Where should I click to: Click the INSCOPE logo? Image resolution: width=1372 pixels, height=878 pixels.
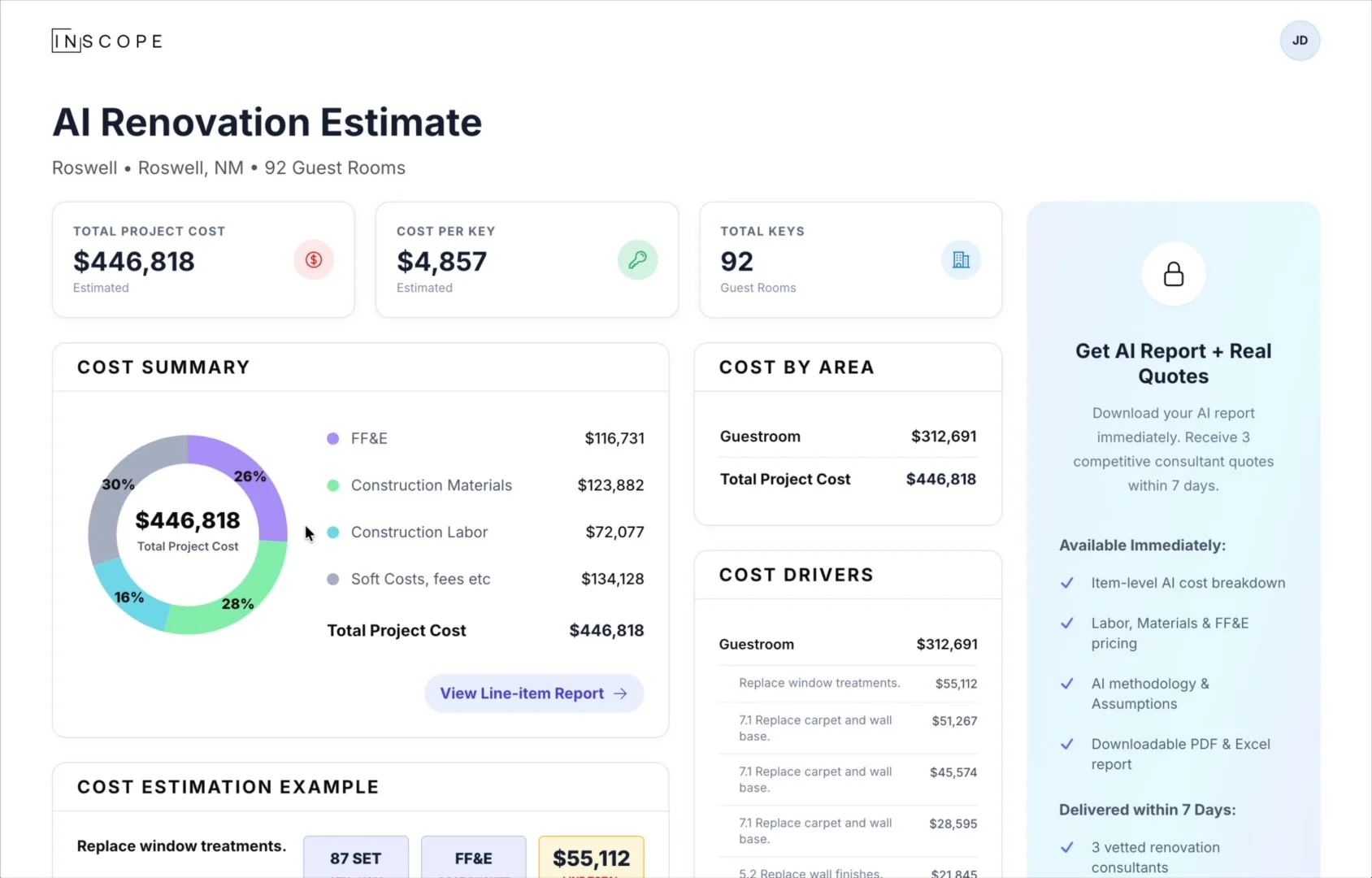(x=107, y=41)
